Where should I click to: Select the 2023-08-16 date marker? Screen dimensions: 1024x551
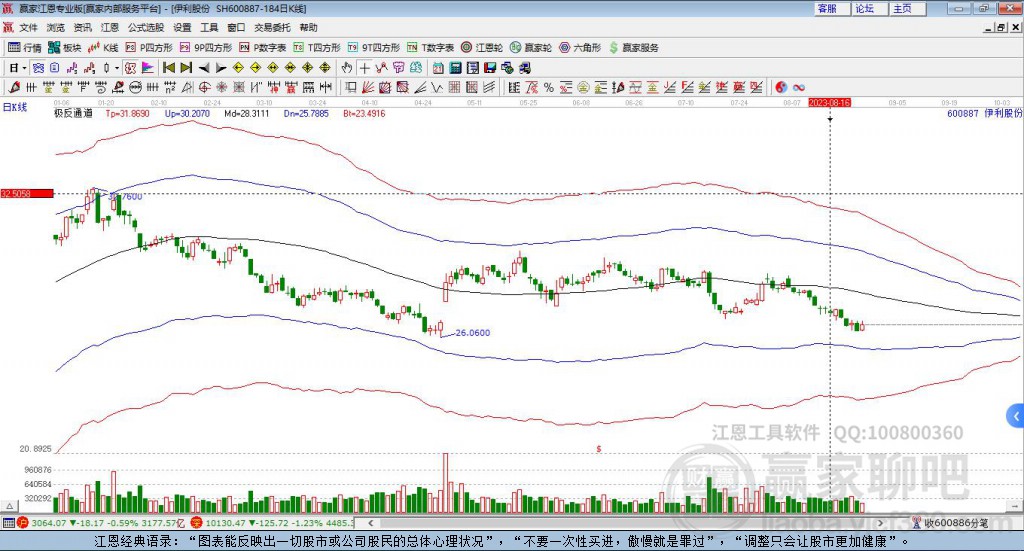tap(829, 102)
